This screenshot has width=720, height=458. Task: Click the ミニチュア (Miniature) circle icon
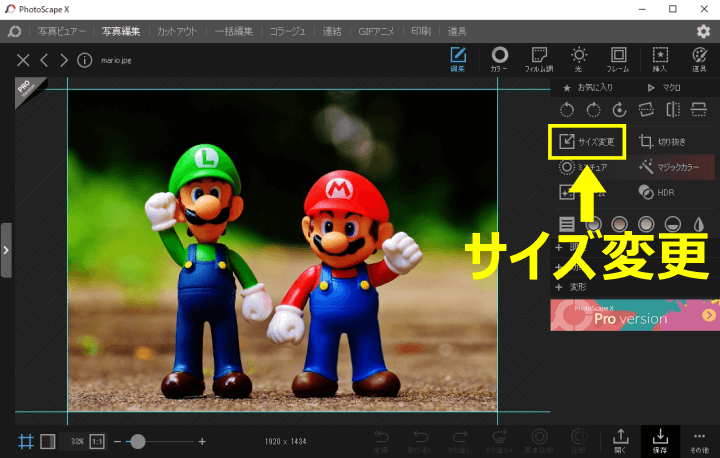click(567, 167)
